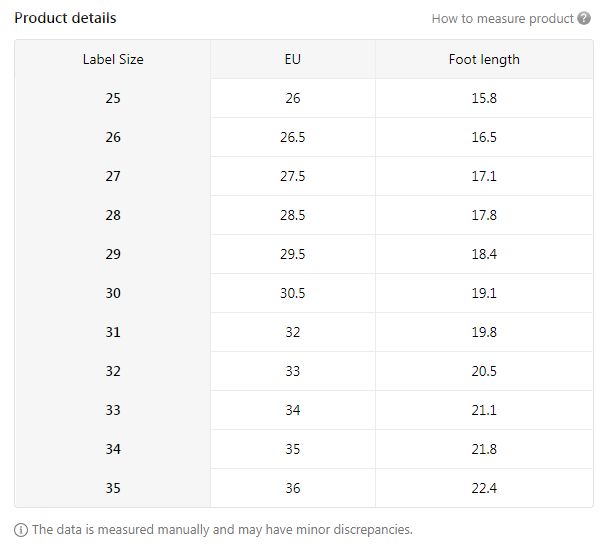Click the manual measurement disclaimer text
This screenshot has height=554, width=601.
click(222, 530)
